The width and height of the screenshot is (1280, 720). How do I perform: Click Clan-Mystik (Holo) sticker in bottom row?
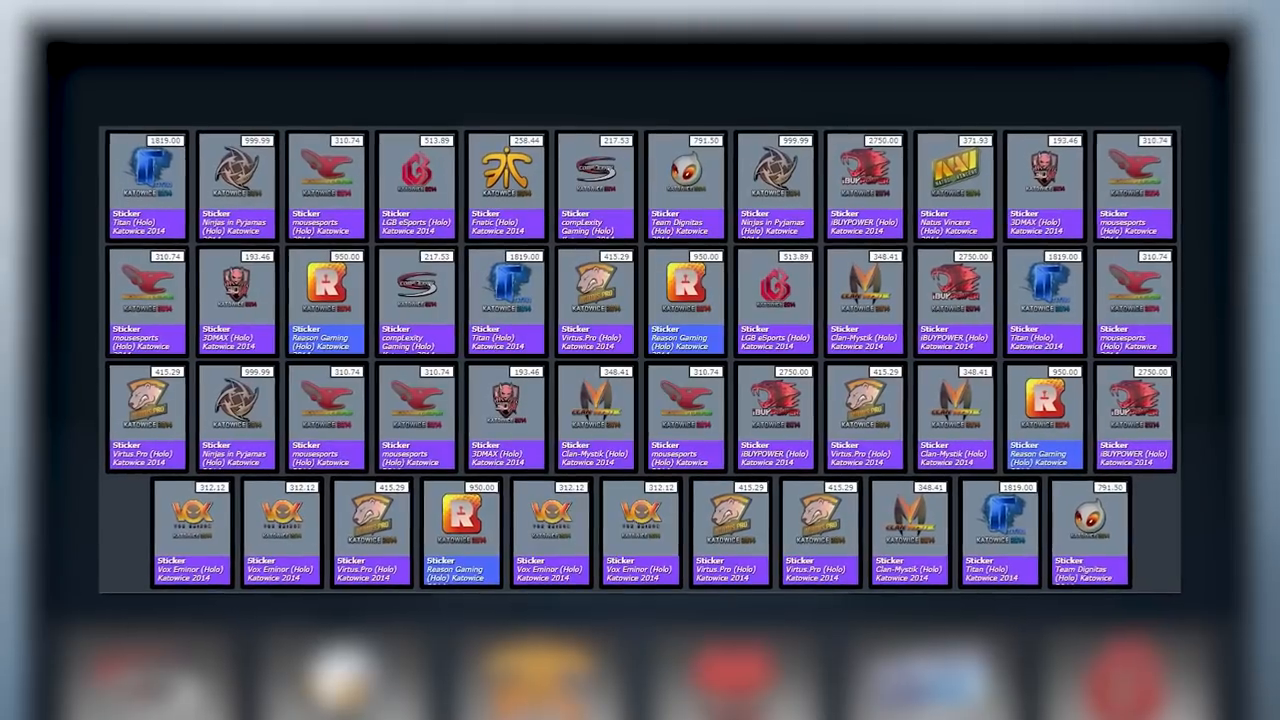(910, 532)
